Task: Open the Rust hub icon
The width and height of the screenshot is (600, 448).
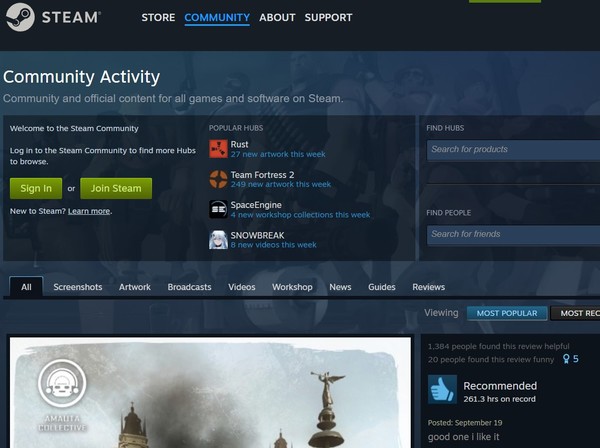Action: (218, 149)
